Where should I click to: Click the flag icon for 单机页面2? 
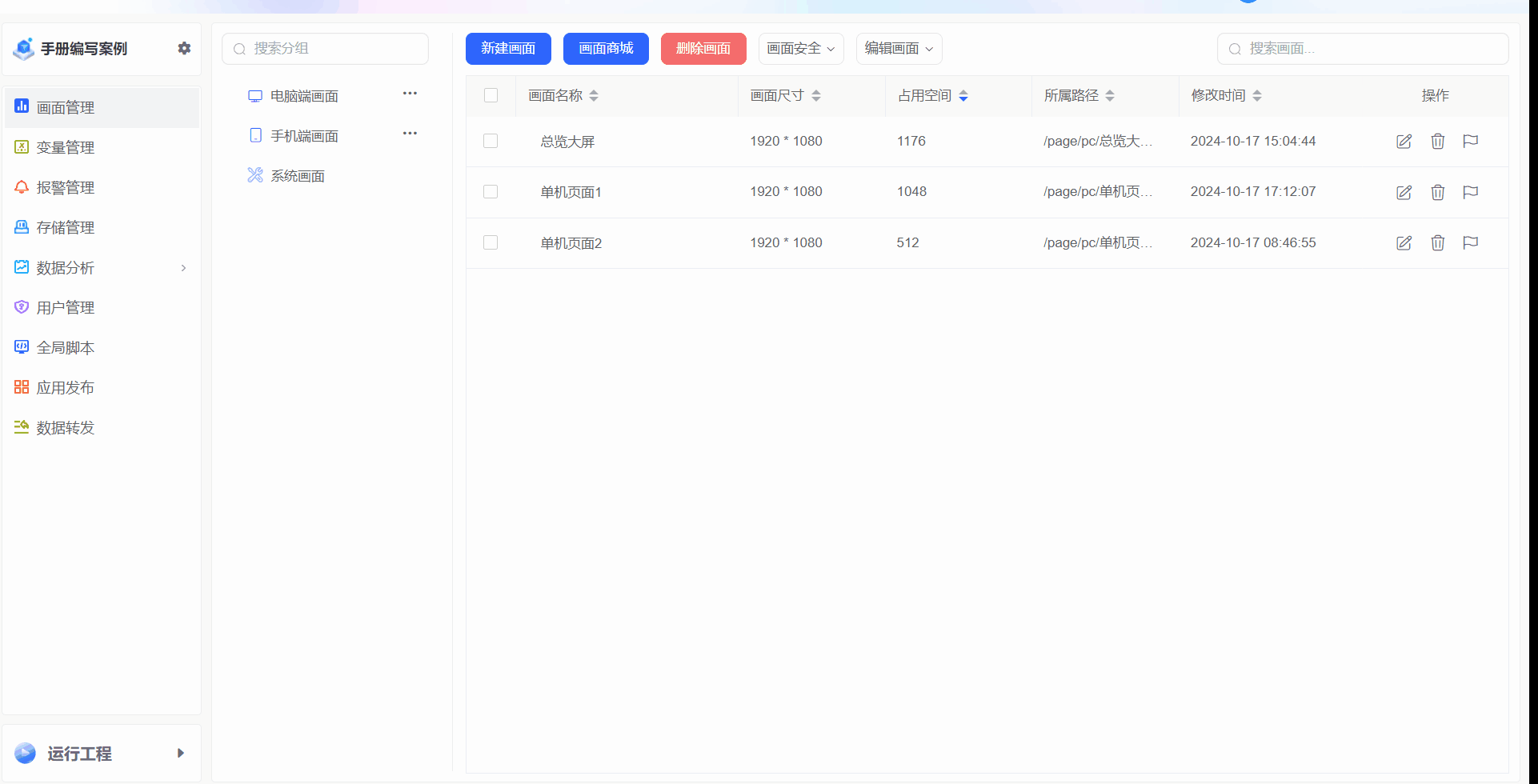point(1470,242)
